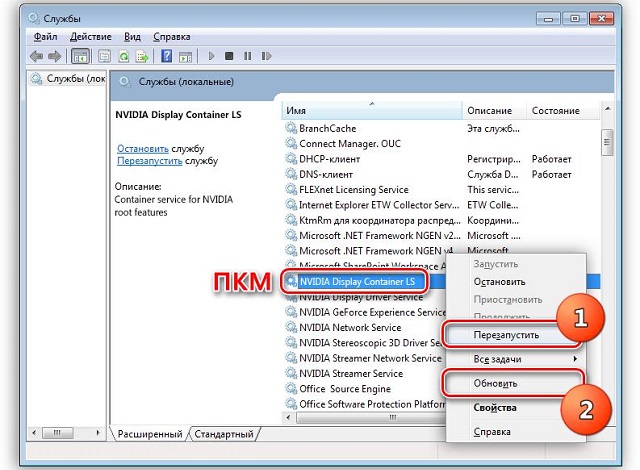Click the gear icon beside DNS-клиент

(x=291, y=174)
